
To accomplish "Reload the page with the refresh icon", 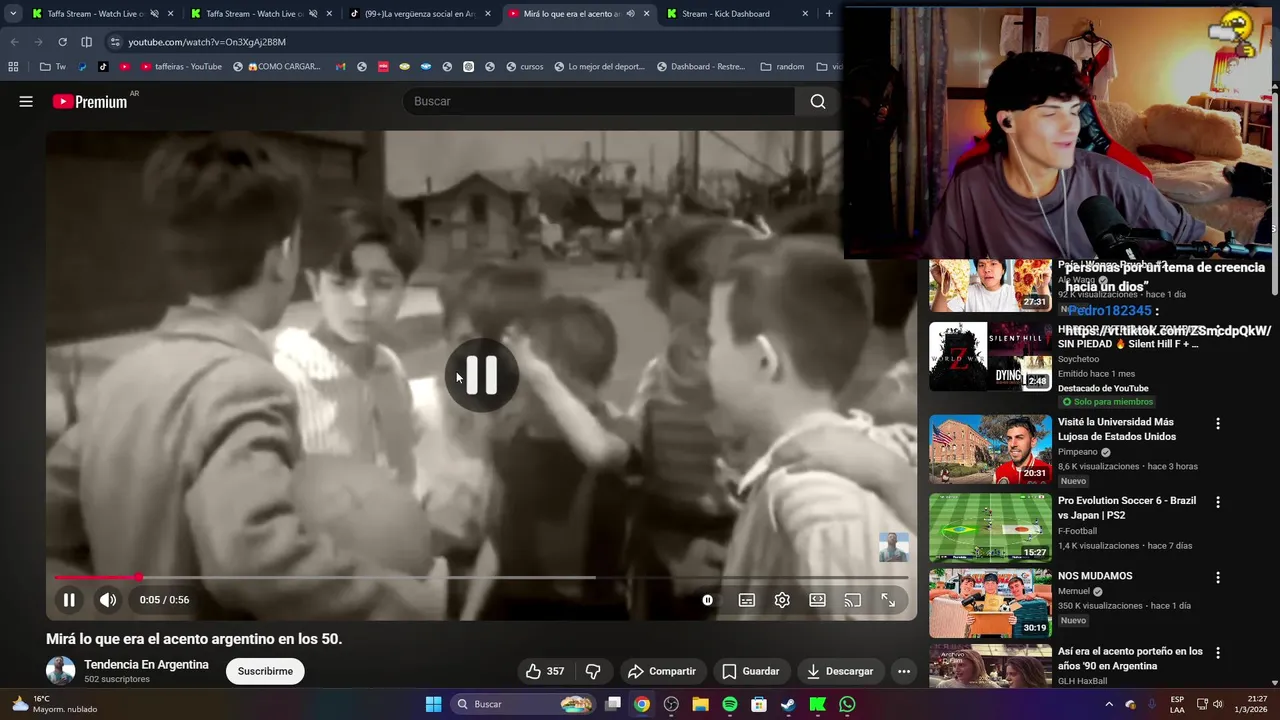I will tap(62, 42).
